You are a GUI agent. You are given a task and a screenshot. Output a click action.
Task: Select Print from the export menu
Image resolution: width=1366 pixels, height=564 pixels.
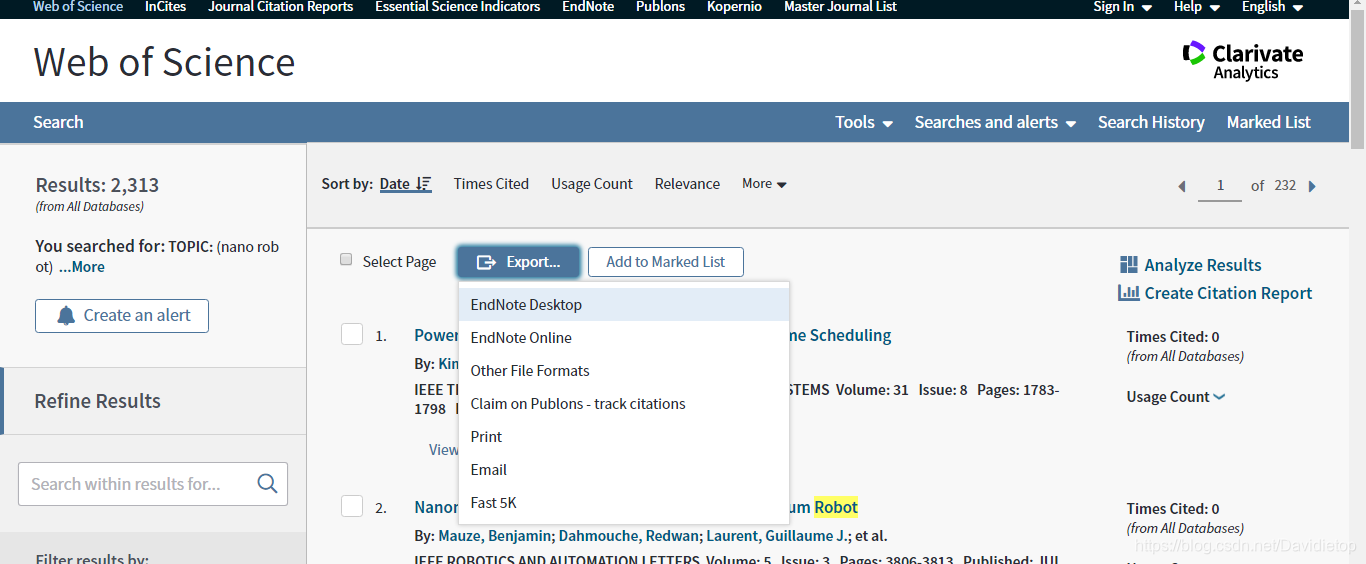624,437
